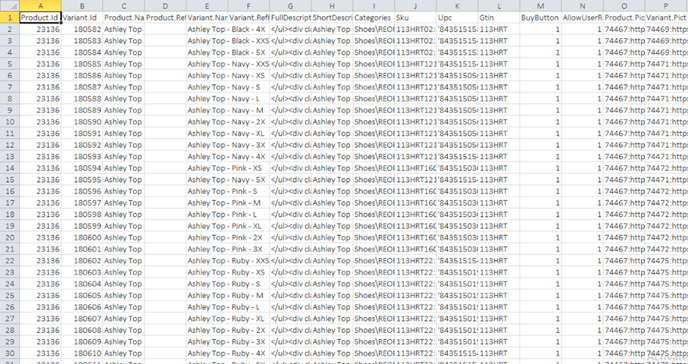
Task: Click the BuyButton header cell
Action: (541, 18)
